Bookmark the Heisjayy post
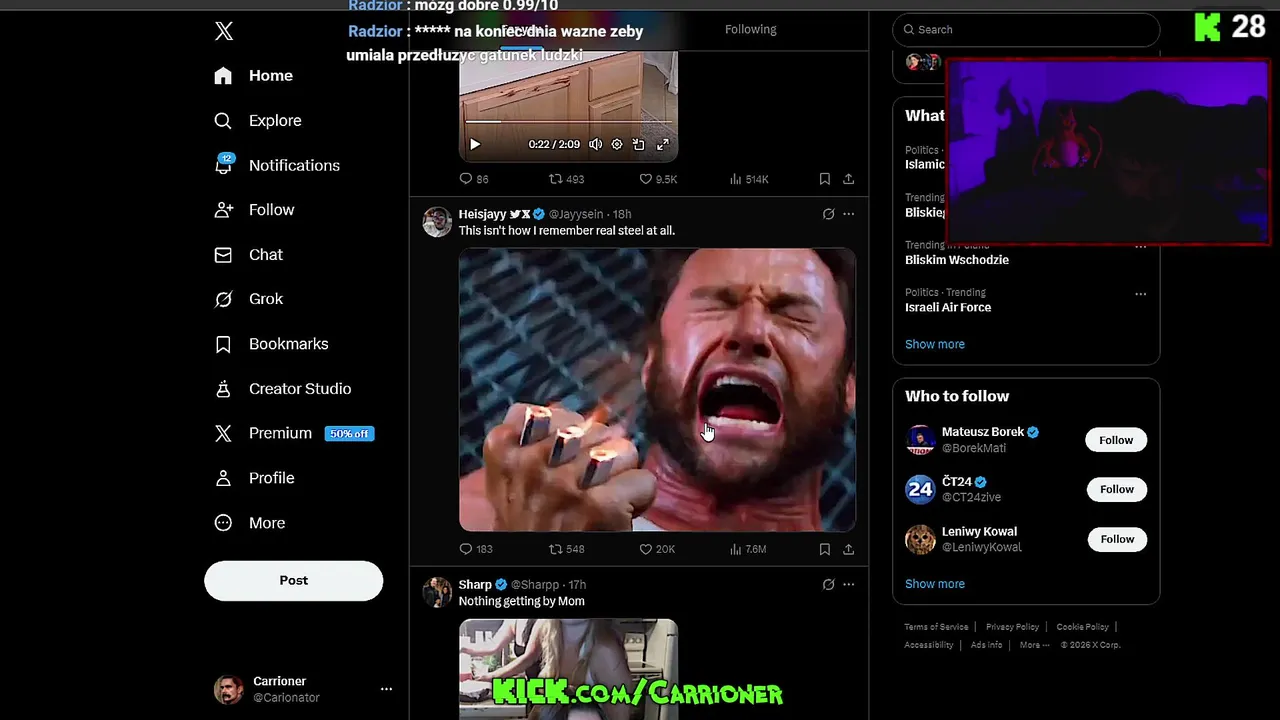This screenshot has height=720, width=1280. (824, 549)
